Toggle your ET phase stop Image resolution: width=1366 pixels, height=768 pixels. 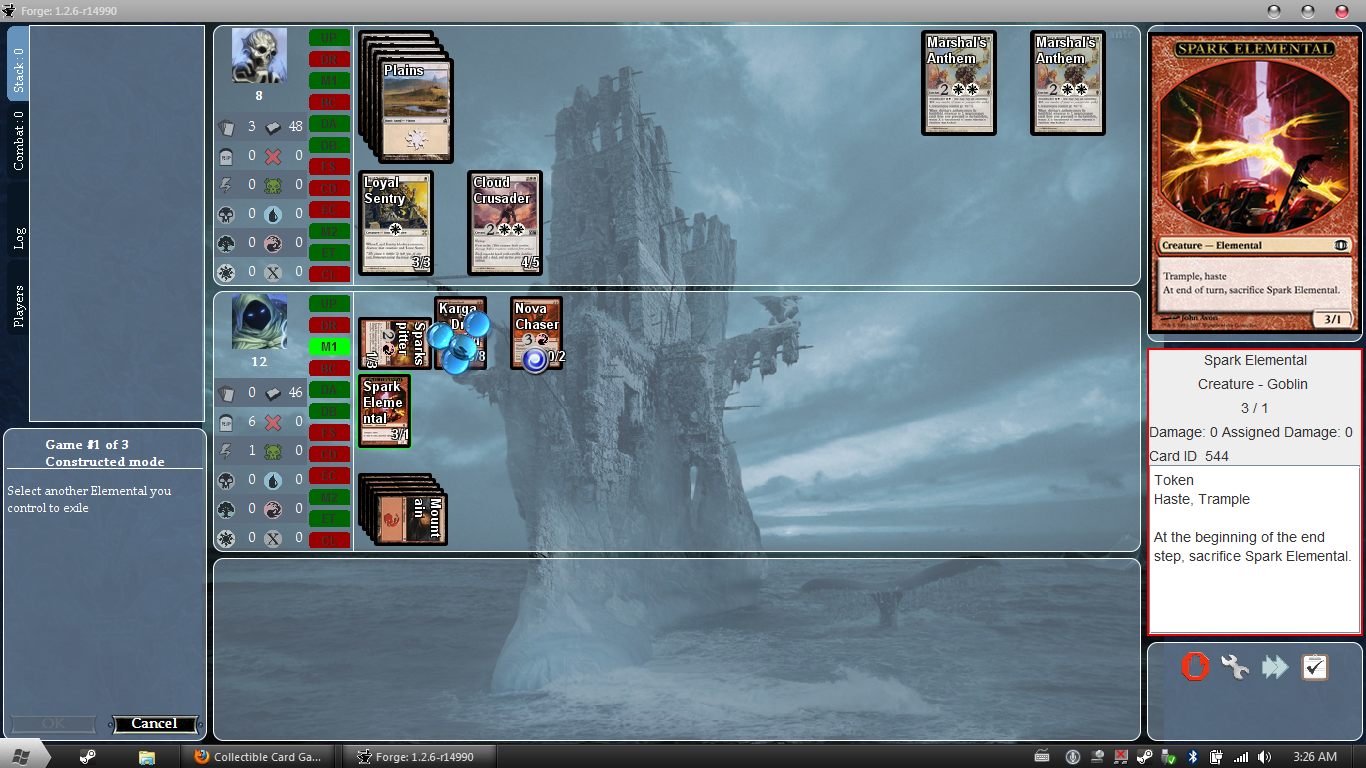click(329, 519)
